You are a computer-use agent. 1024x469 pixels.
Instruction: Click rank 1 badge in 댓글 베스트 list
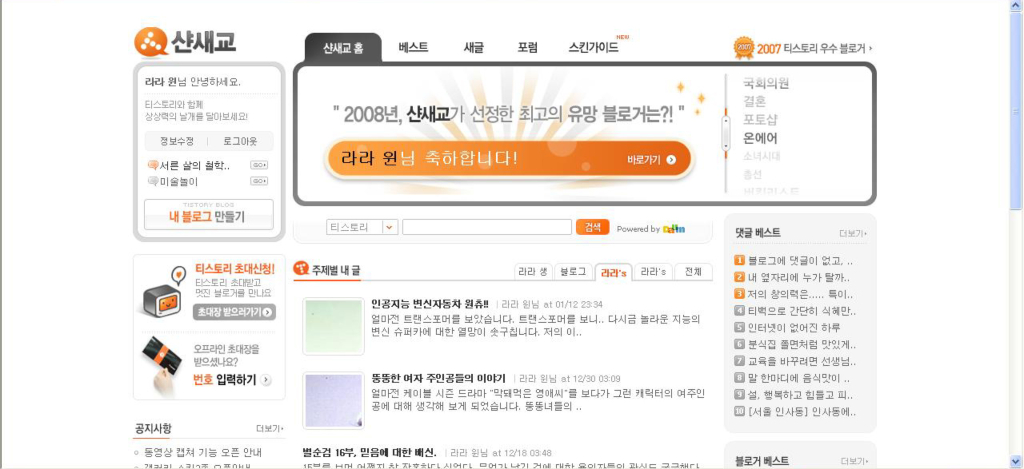pyautogui.click(x=740, y=261)
